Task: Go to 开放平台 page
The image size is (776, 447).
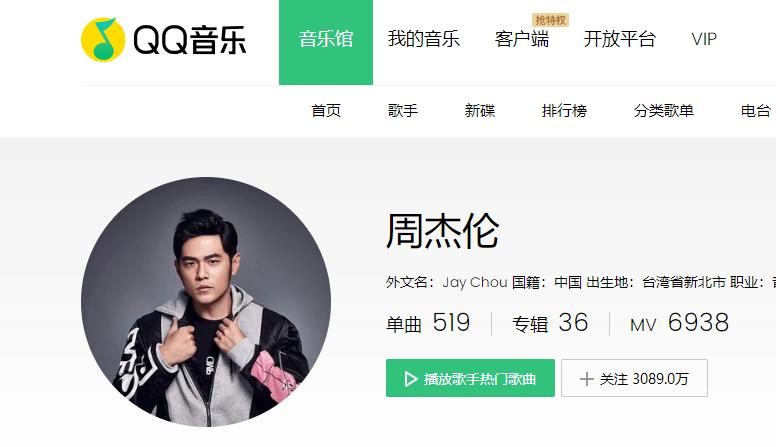Action: (620, 39)
